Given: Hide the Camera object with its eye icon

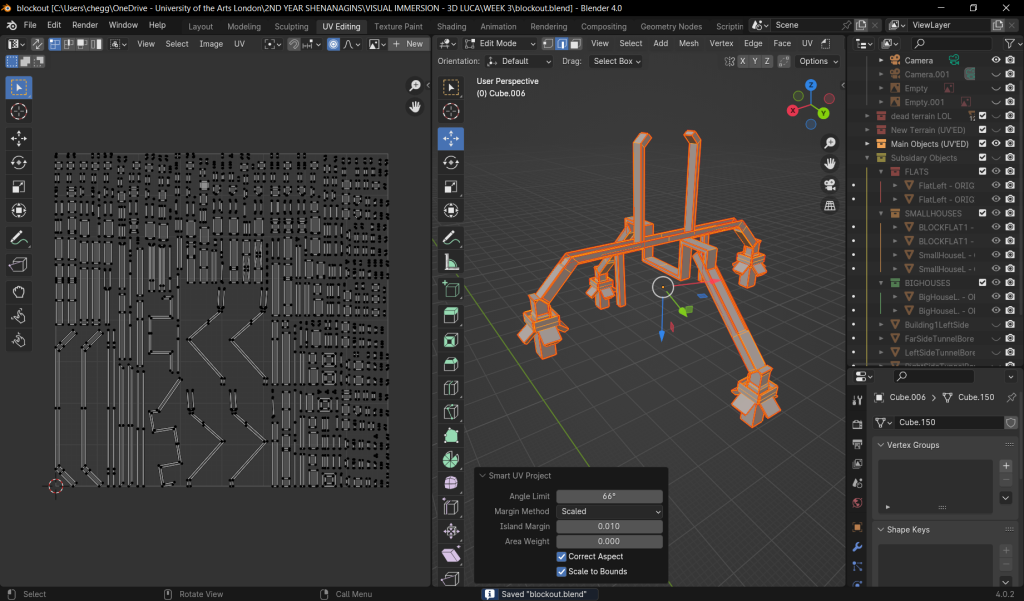Looking at the screenshot, I should (996, 60).
